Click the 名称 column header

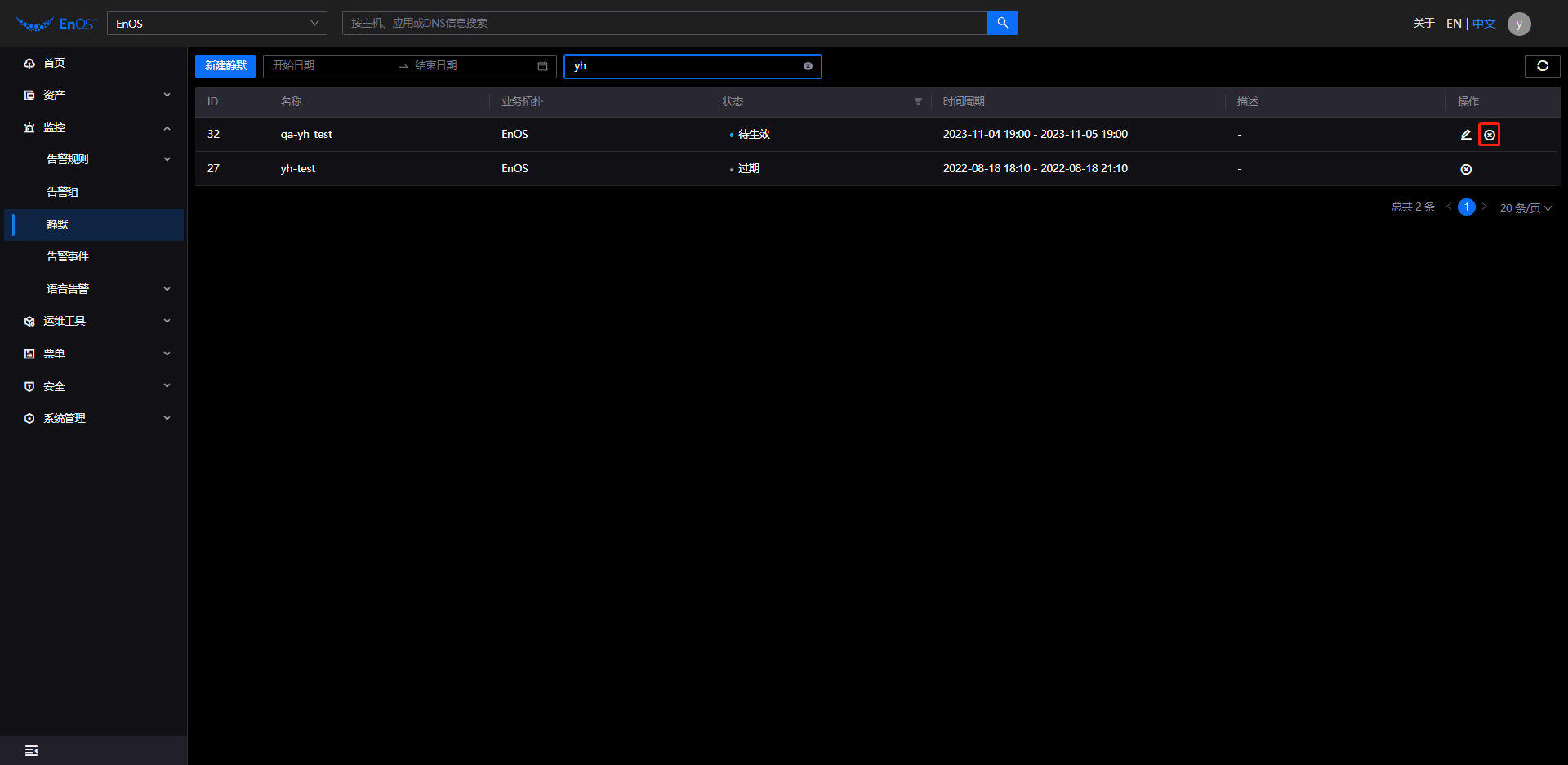tap(292, 102)
